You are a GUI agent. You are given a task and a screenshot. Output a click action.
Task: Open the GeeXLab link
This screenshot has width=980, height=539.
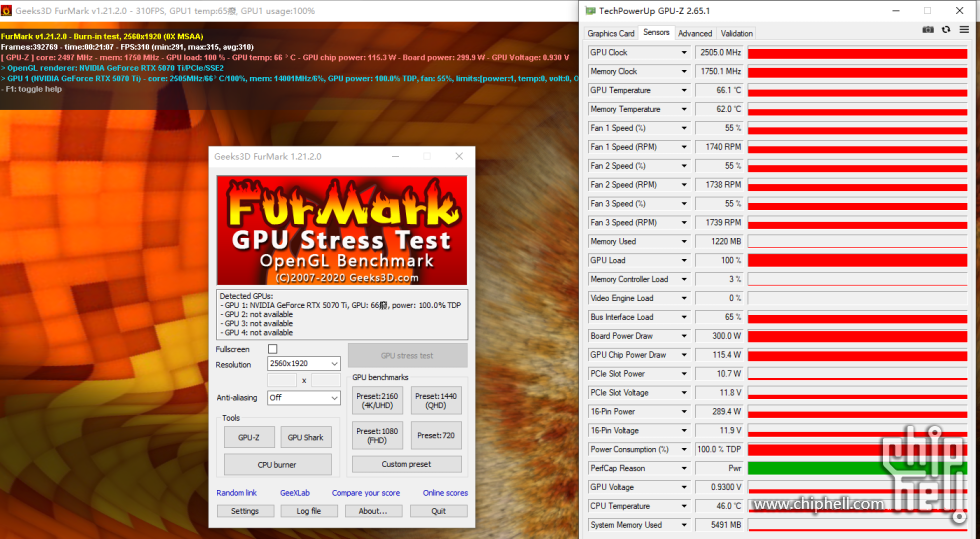[x=295, y=493]
